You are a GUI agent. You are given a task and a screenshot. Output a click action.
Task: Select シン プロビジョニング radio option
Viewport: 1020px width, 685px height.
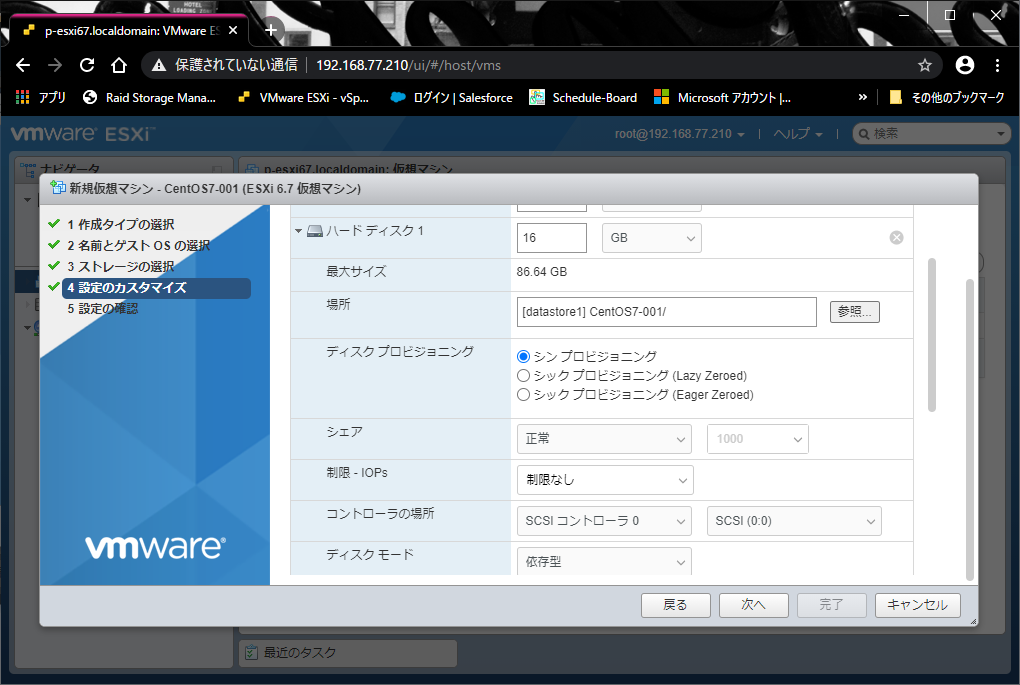(x=523, y=356)
